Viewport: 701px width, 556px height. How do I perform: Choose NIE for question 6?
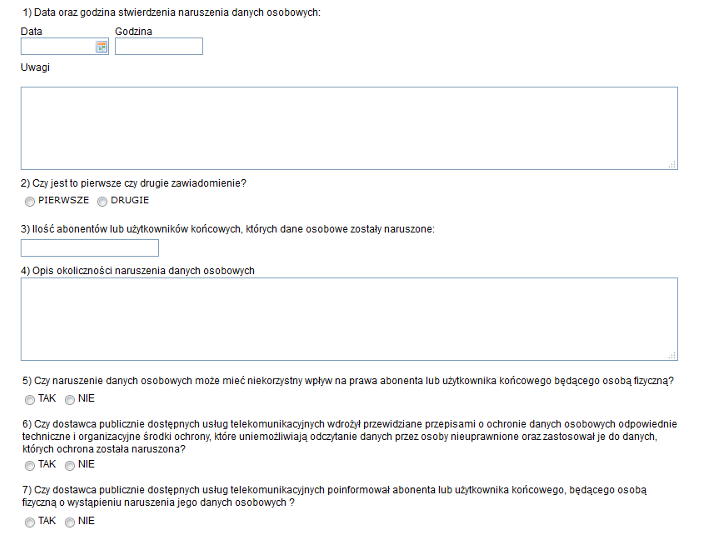(x=70, y=466)
